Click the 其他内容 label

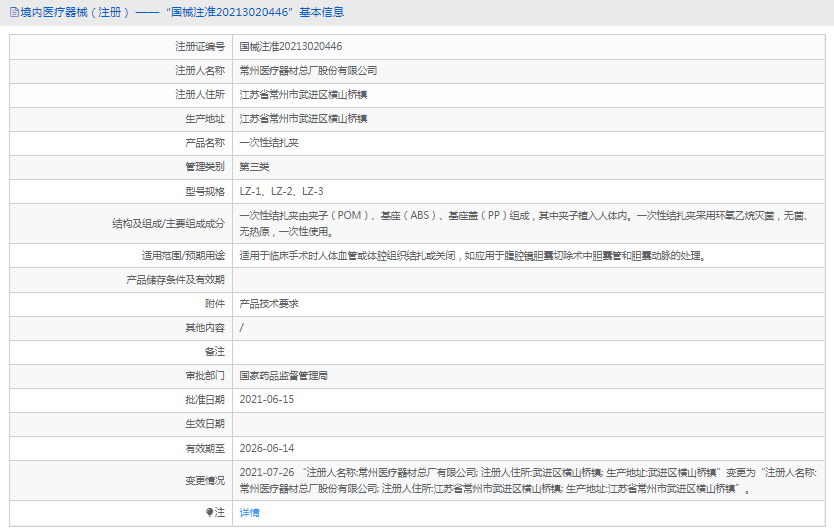point(205,328)
